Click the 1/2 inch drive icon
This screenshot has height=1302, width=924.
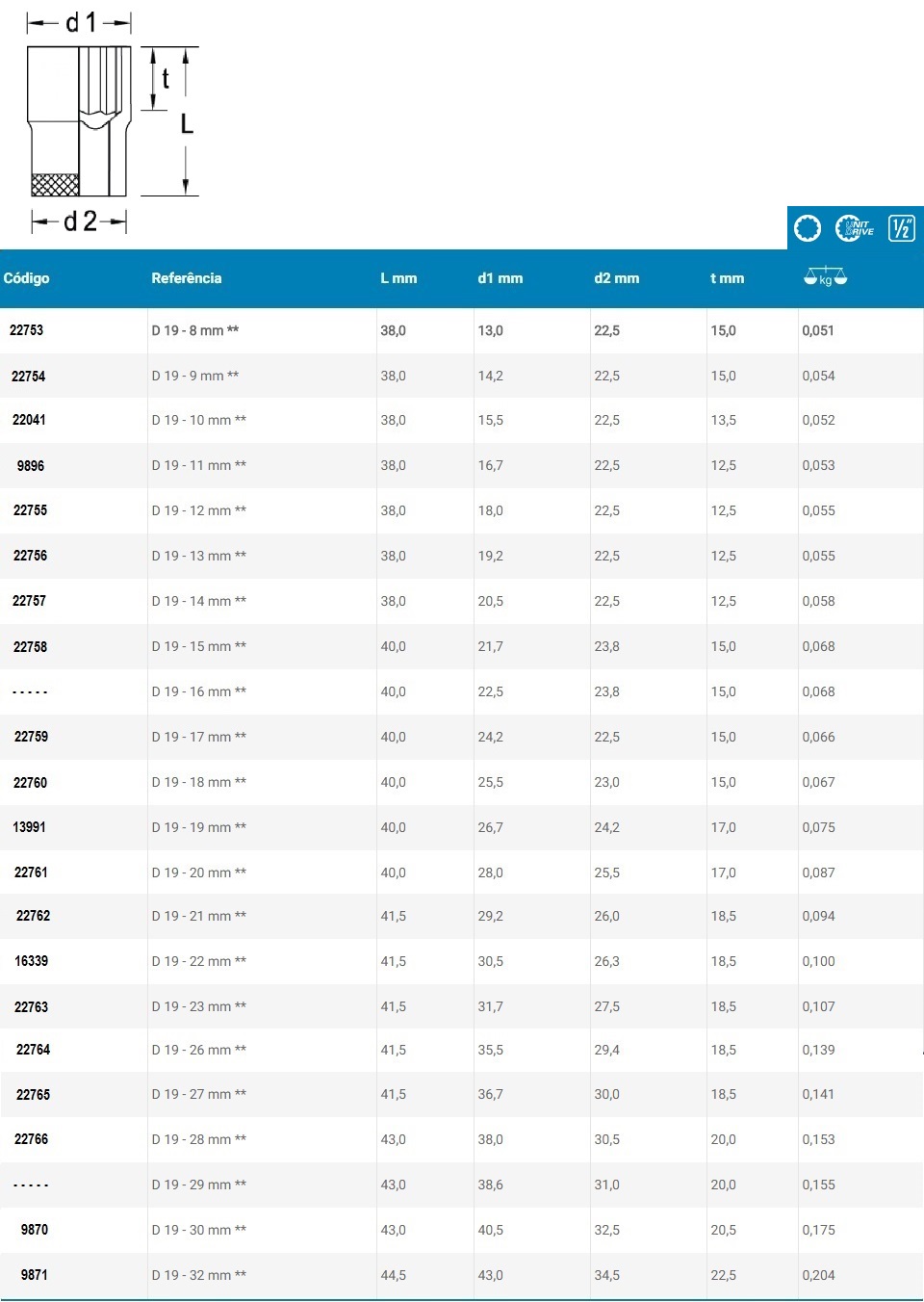pos(901,228)
